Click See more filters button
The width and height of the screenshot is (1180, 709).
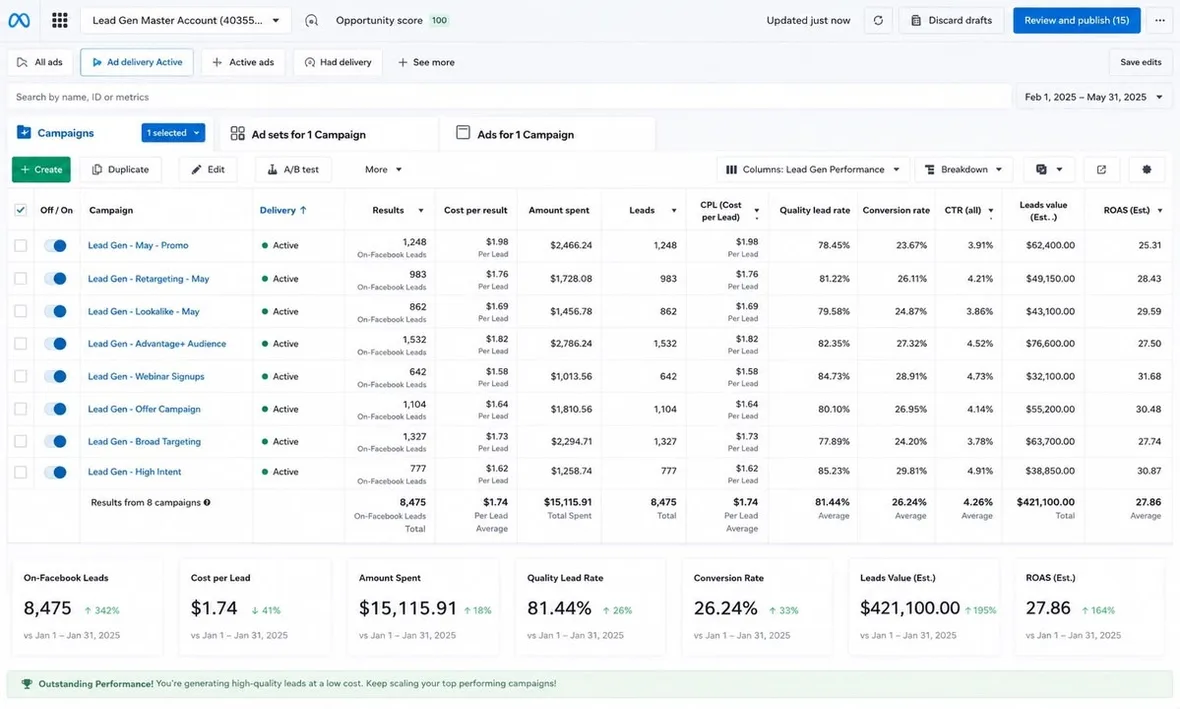(x=426, y=62)
